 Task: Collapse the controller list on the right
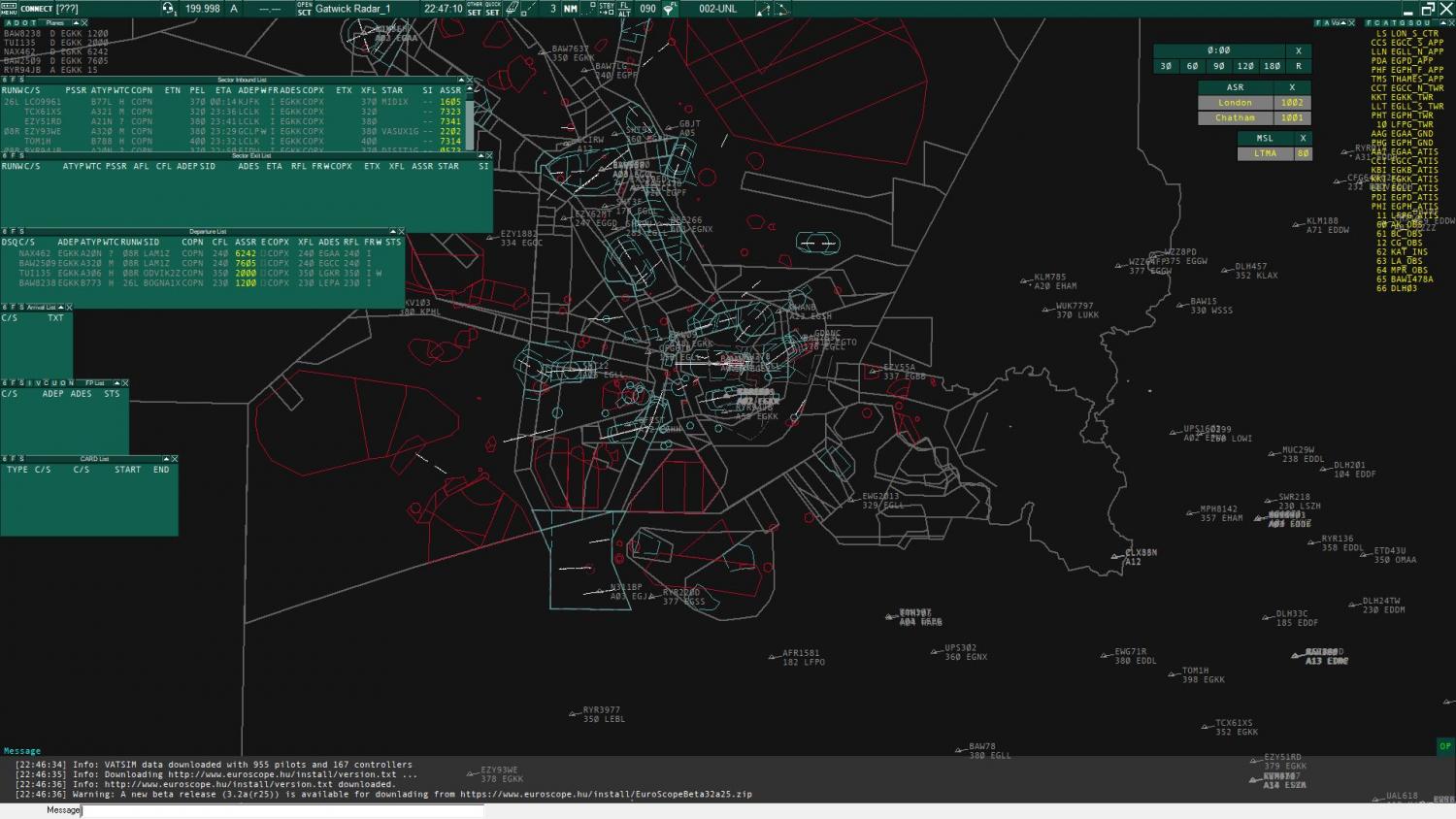tap(1441, 22)
